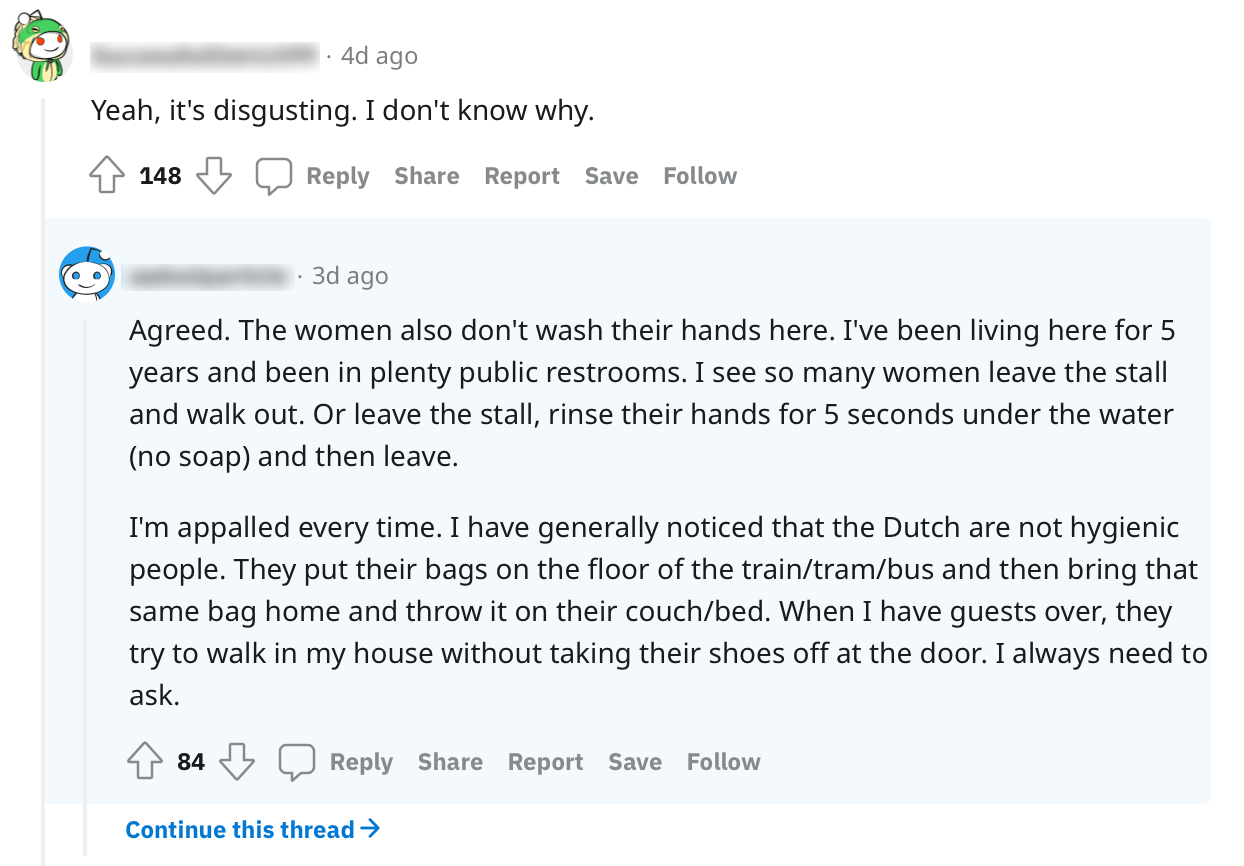The height and width of the screenshot is (866, 1244).
Task: Report the nested 84-point reply
Action: (x=545, y=762)
